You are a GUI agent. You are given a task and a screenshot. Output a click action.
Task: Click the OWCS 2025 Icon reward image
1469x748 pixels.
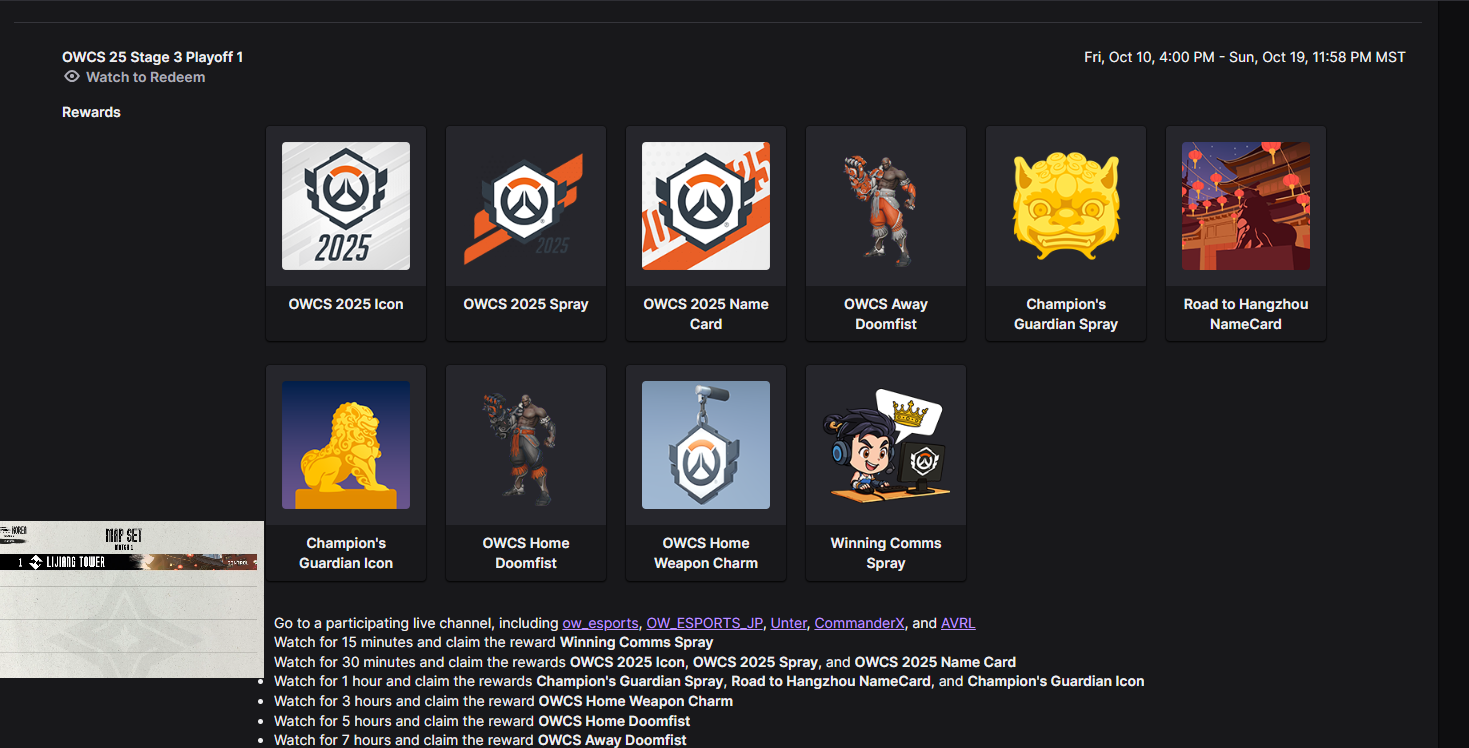[x=346, y=206]
